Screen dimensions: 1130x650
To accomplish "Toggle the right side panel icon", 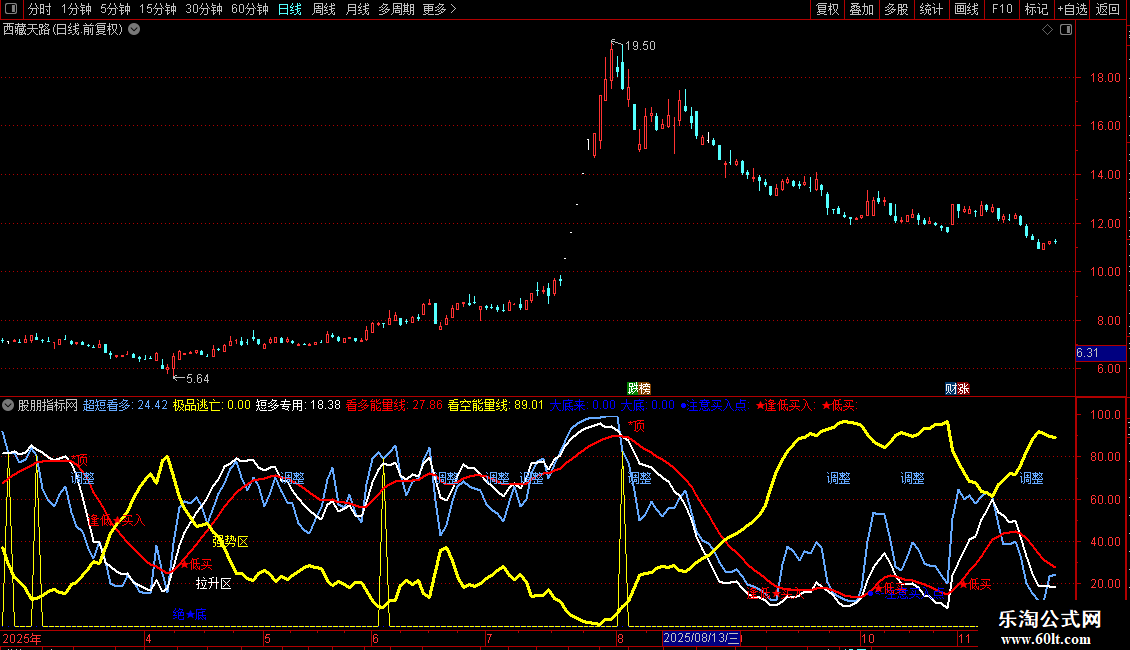I will (x=1066, y=30).
